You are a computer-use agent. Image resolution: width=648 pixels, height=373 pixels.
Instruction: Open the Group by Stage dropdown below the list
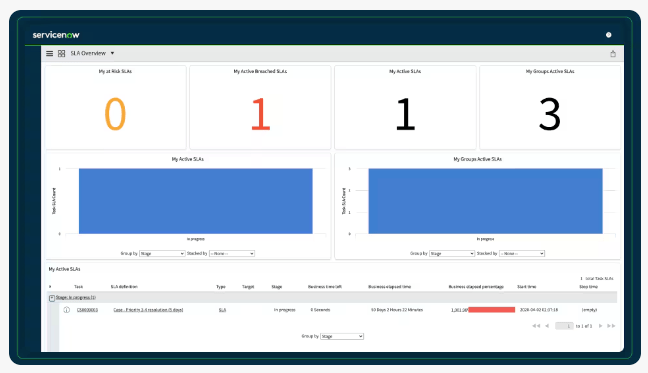[342, 336]
